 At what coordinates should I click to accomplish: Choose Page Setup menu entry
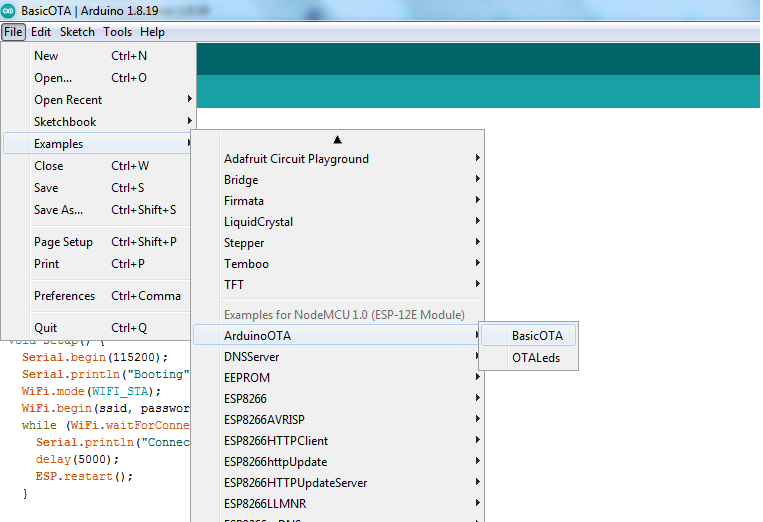[x=97, y=242]
